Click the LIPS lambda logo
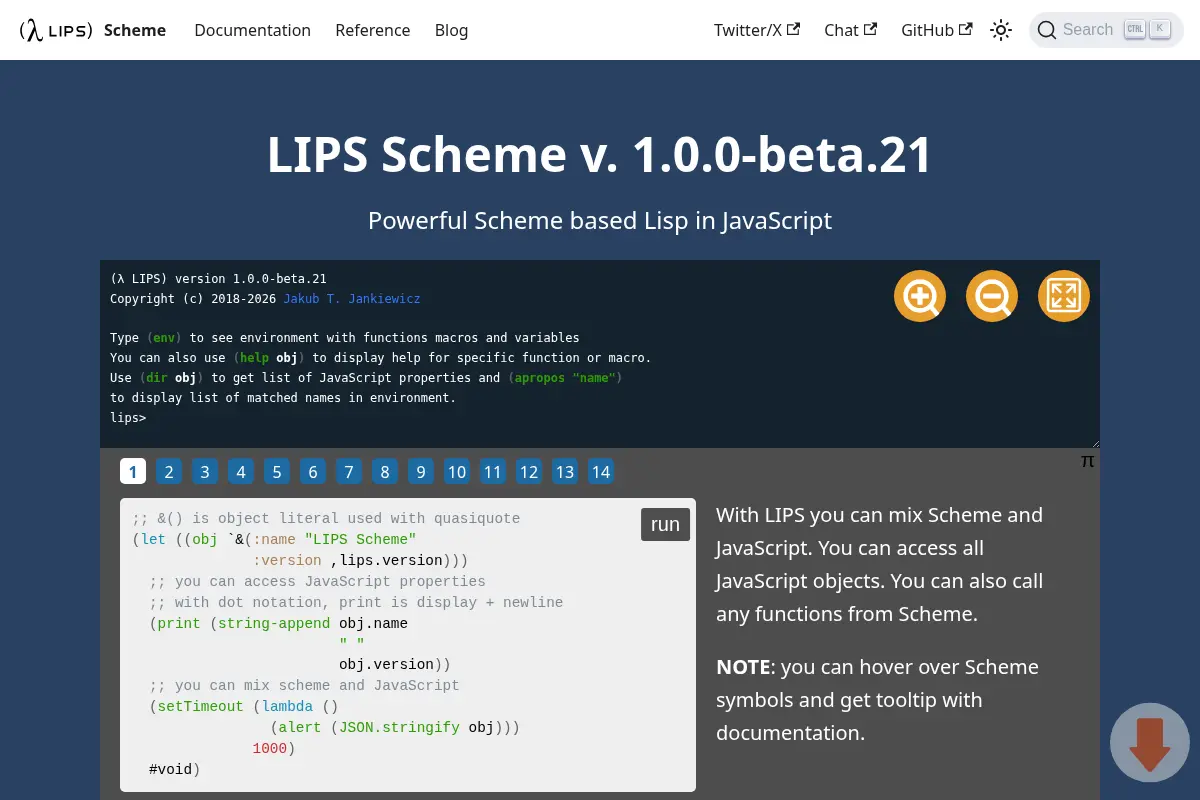The height and width of the screenshot is (800, 1200). point(56,30)
